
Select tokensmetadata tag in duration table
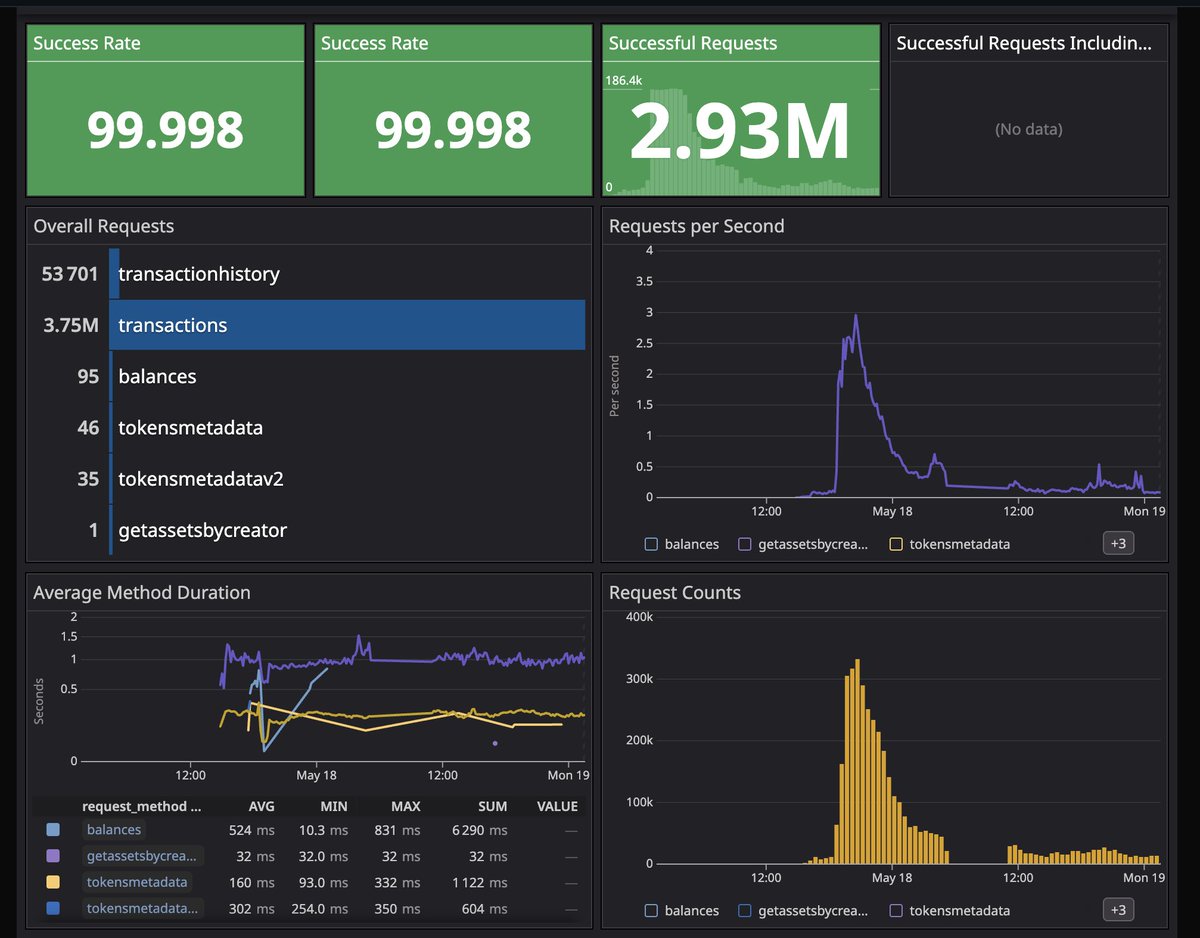tap(137, 882)
